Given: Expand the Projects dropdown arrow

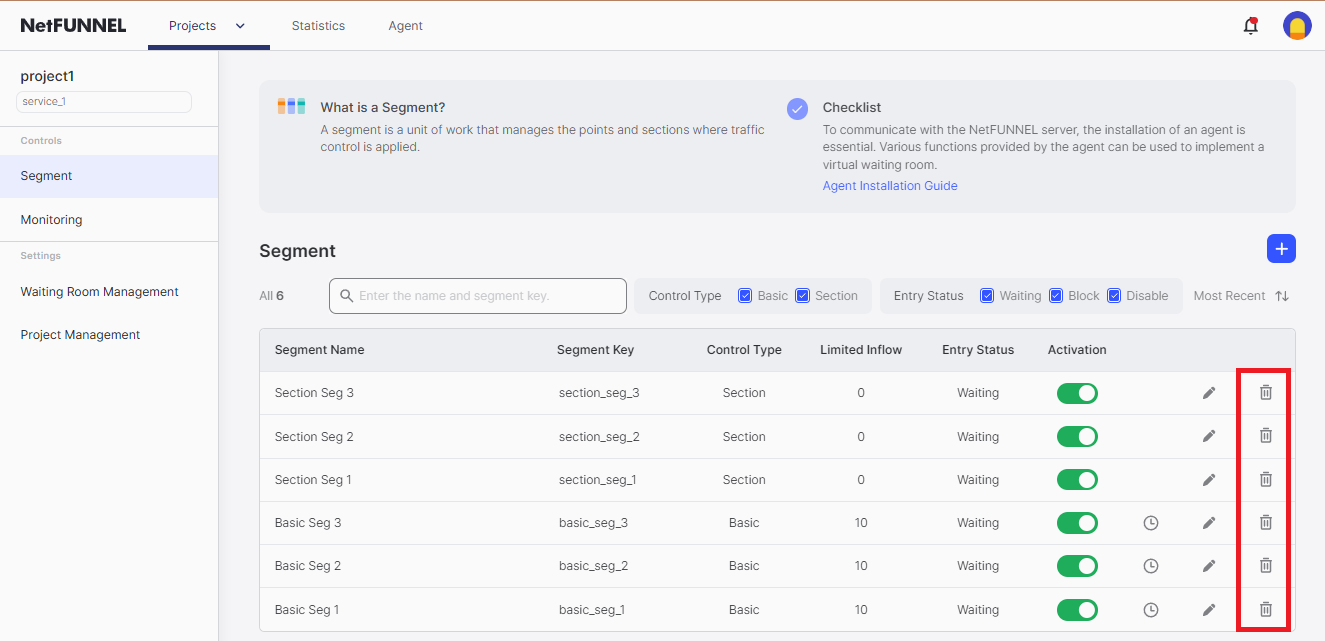Looking at the screenshot, I should tap(240, 26).
